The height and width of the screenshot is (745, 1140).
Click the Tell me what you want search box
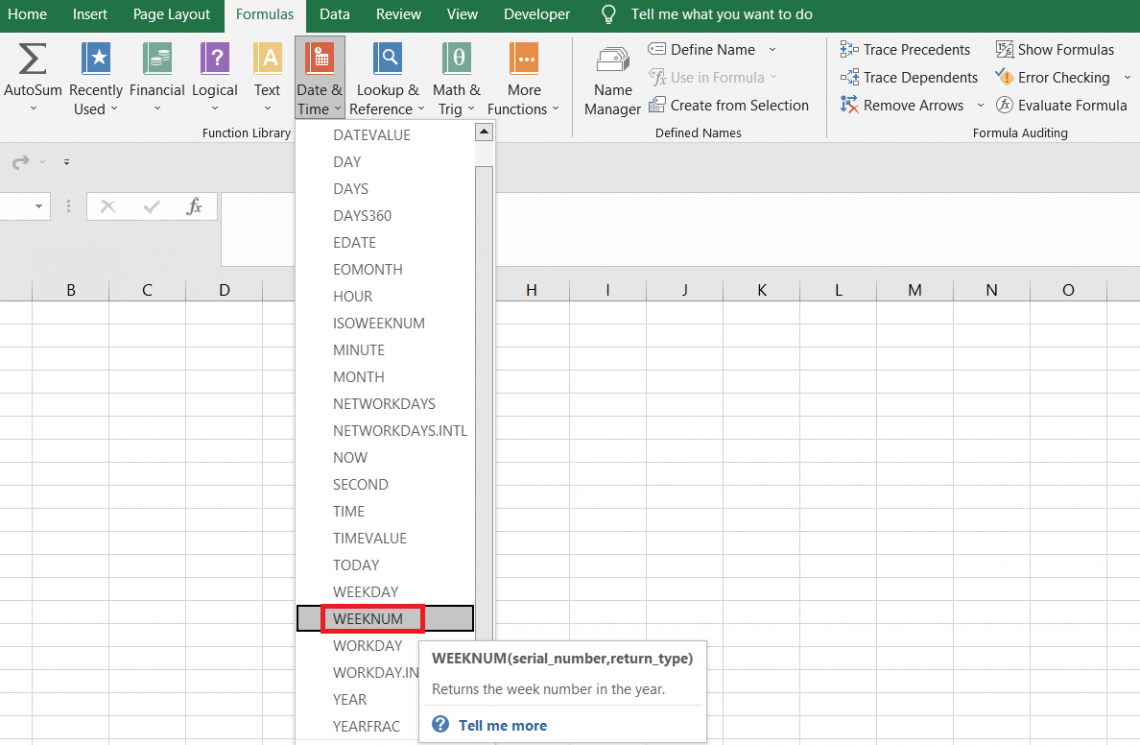[721, 15]
